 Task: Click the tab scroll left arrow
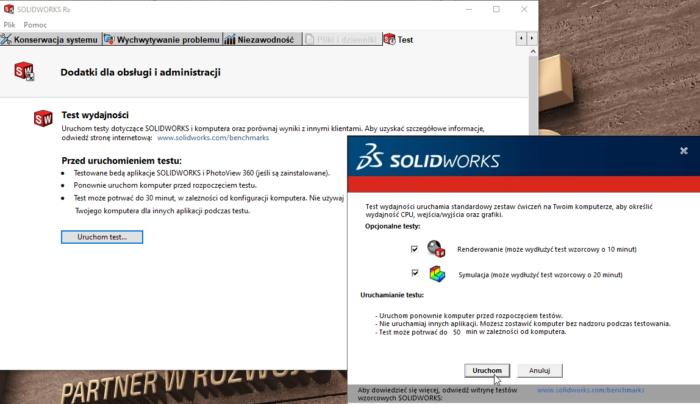pos(521,39)
